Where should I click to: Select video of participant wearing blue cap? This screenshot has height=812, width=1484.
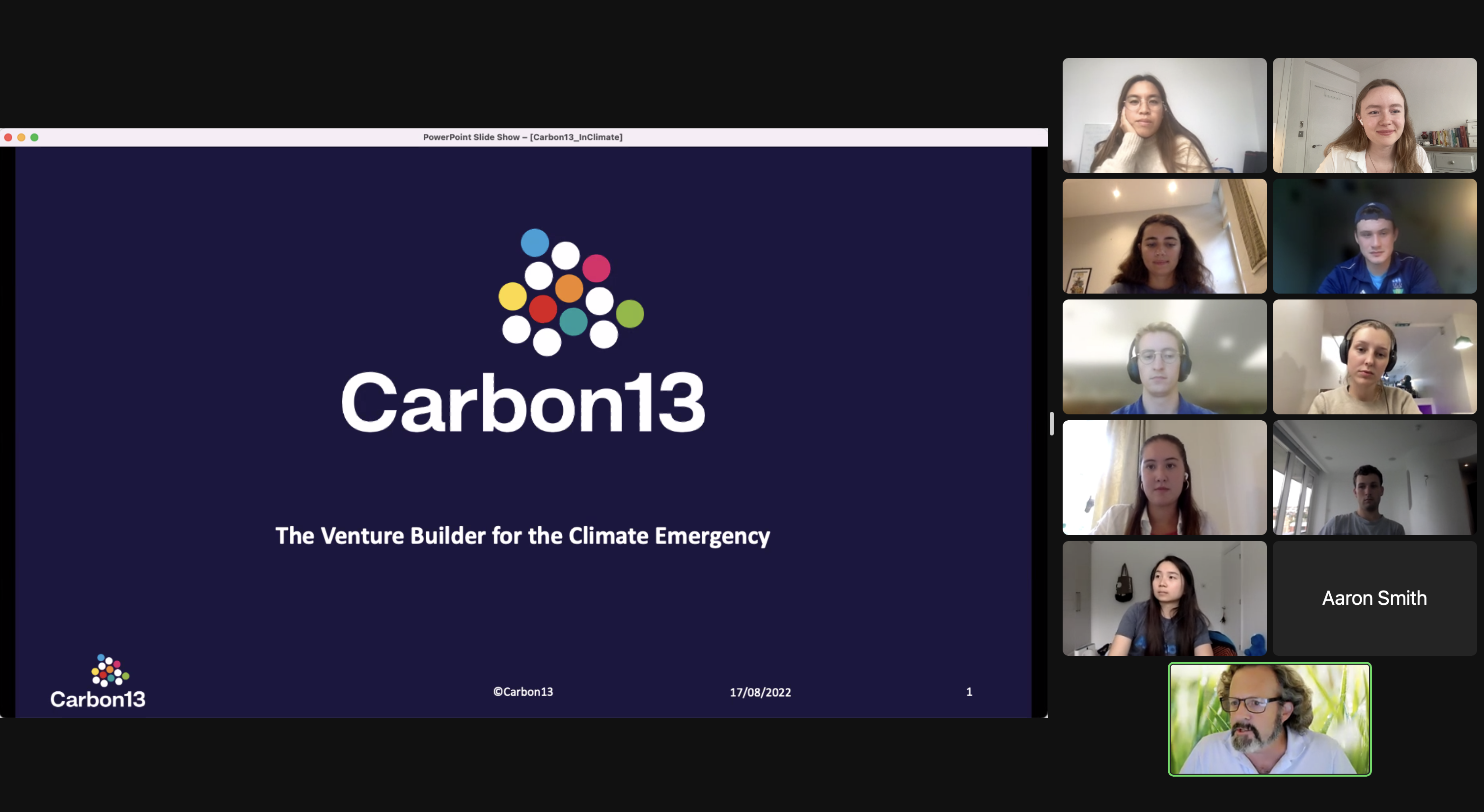click(1374, 236)
